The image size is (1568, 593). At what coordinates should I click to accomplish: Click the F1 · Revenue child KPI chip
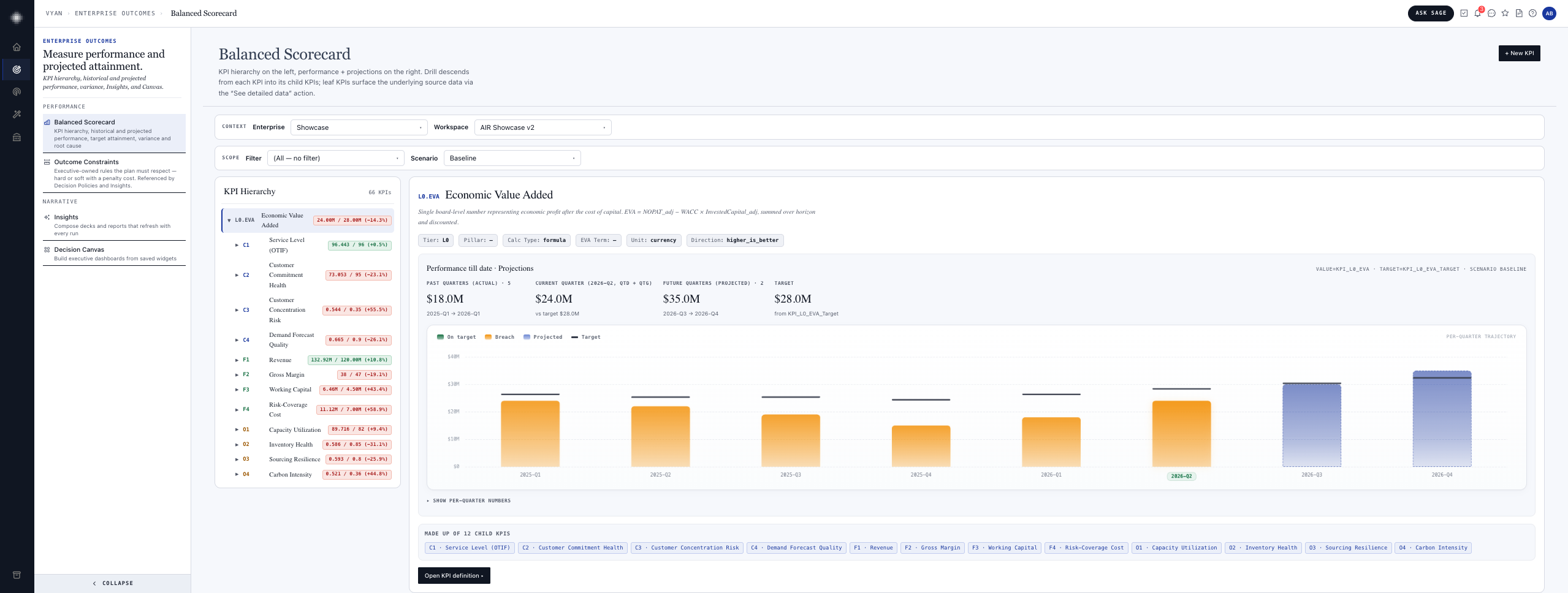click(873, 548)
